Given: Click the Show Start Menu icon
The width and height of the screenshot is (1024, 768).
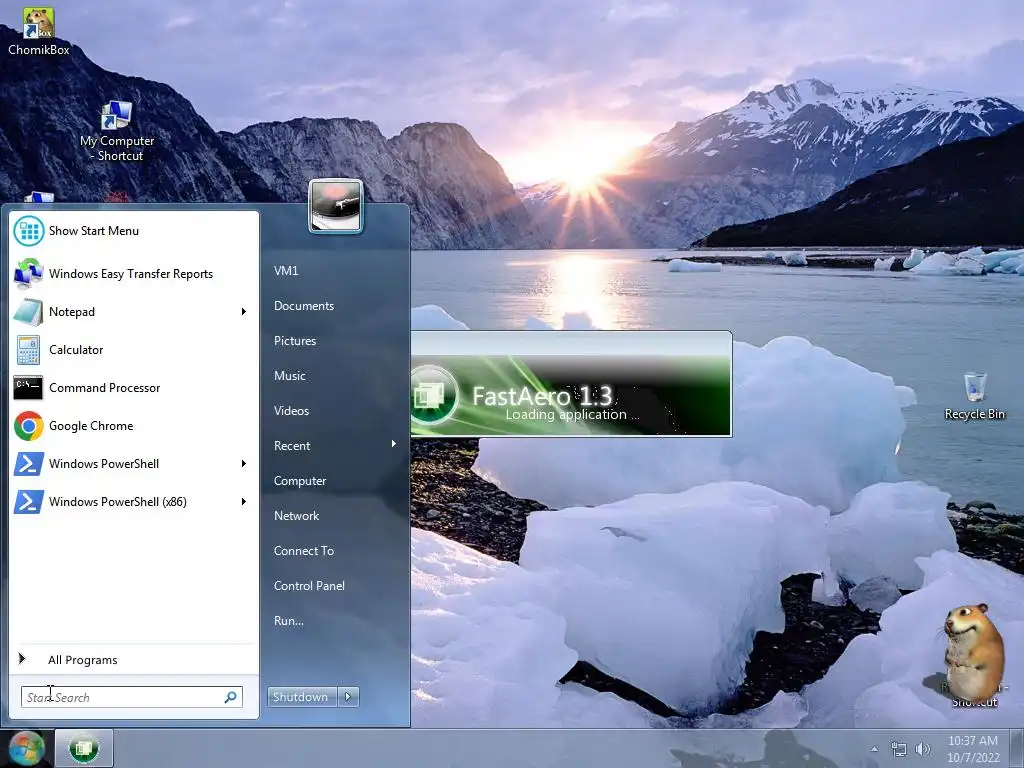Looking at the screenshot, I should [x=29, y=231].
